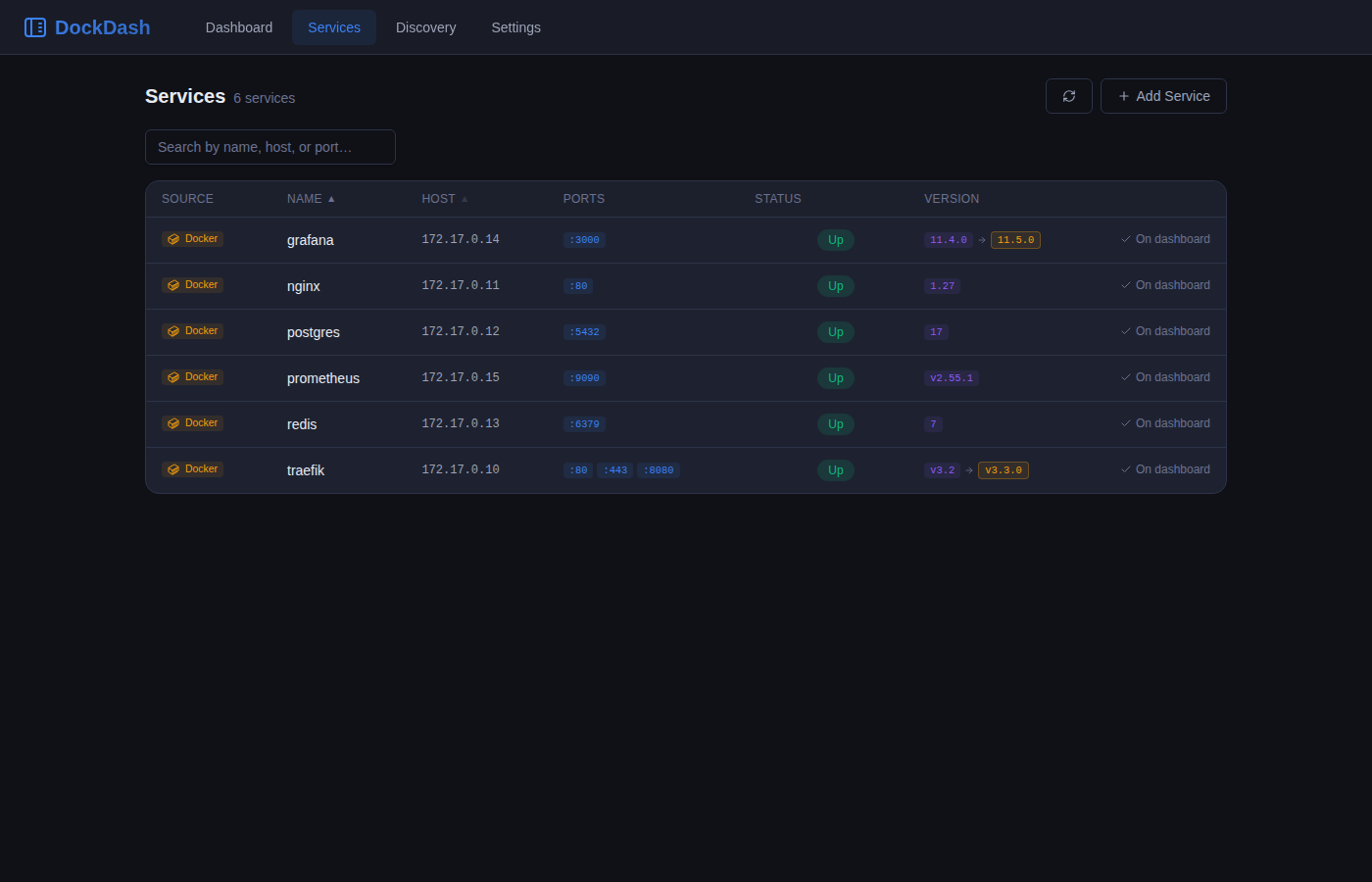Toggle On dashboard for traefik

coord(1166,469)
